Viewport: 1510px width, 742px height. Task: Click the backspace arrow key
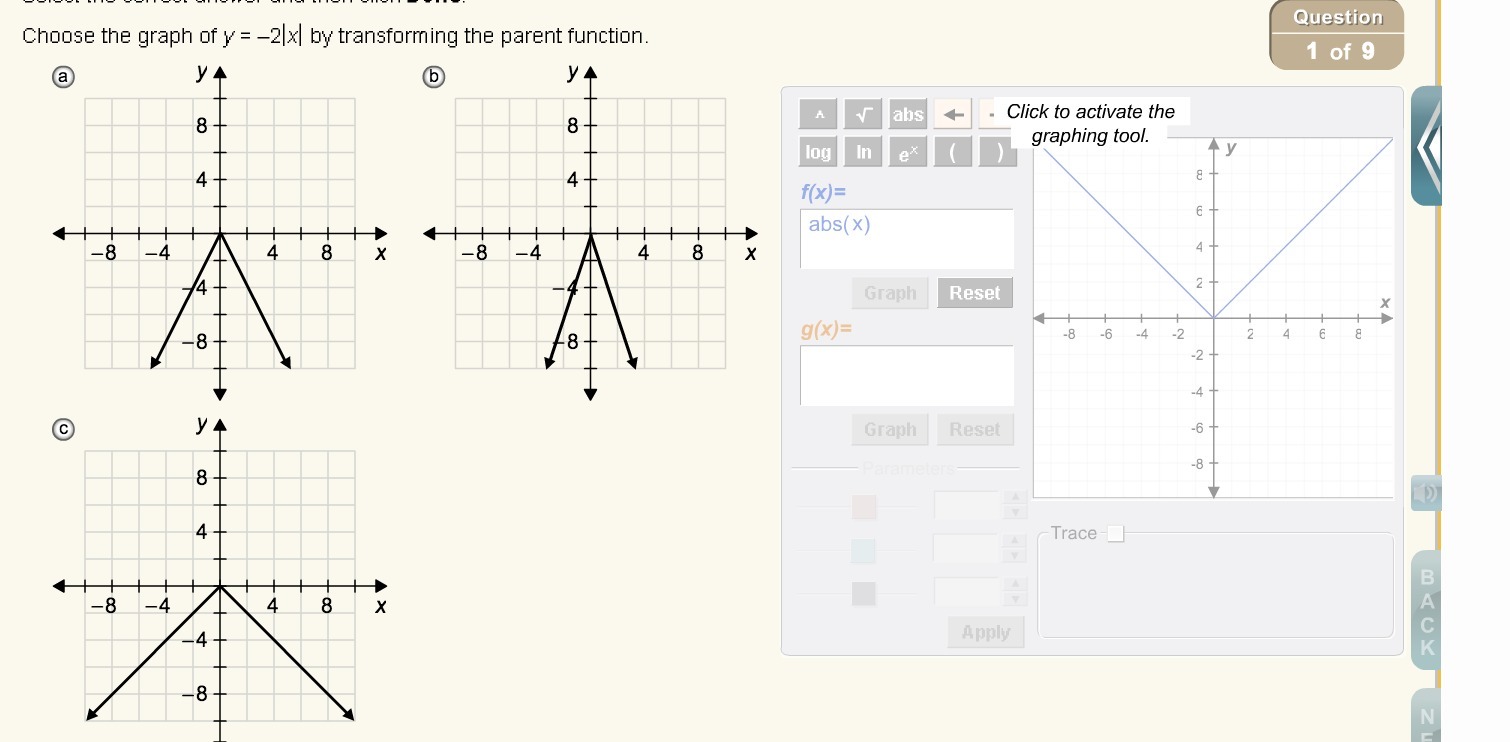tap(953, 115)
